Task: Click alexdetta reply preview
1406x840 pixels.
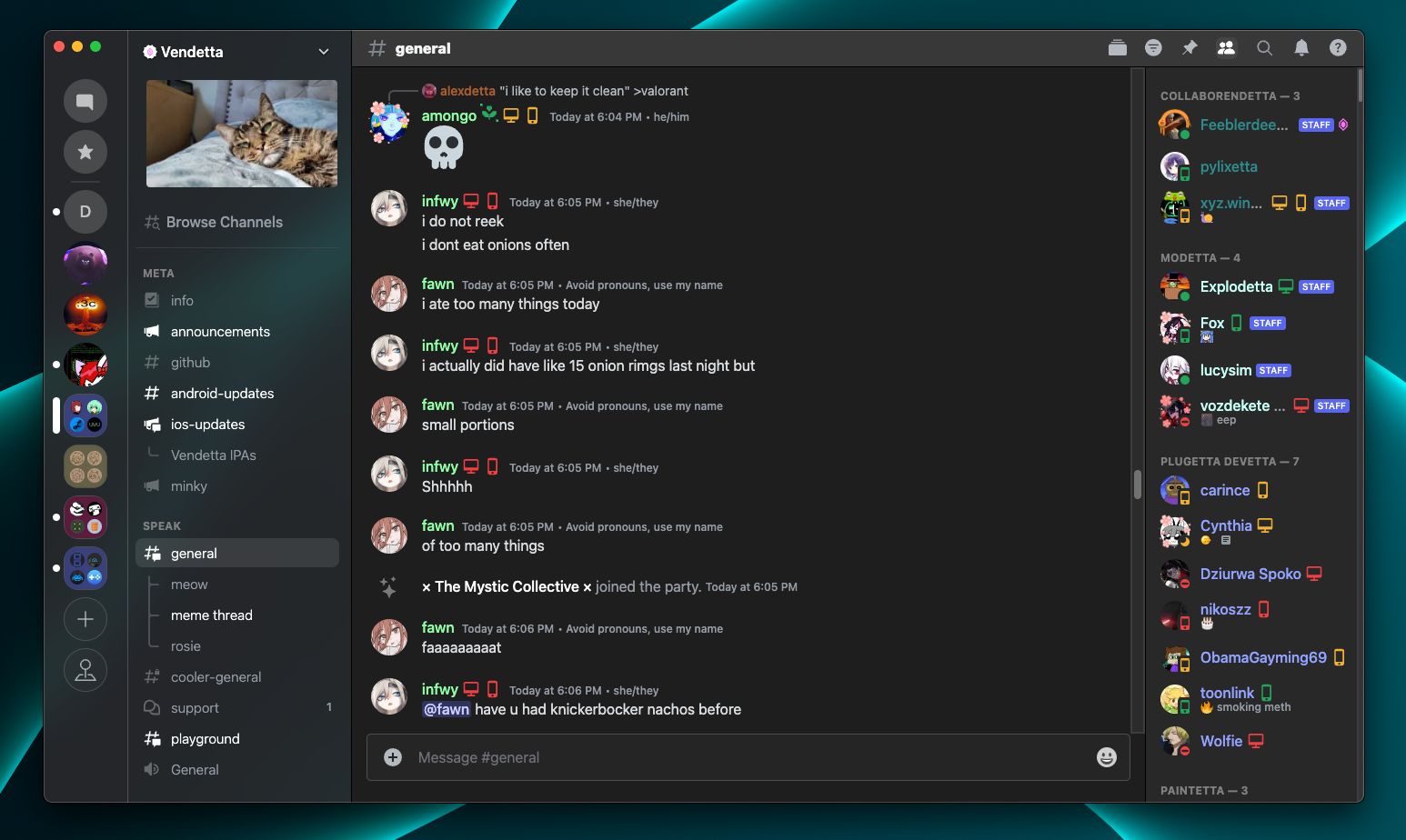Action: 555,91
